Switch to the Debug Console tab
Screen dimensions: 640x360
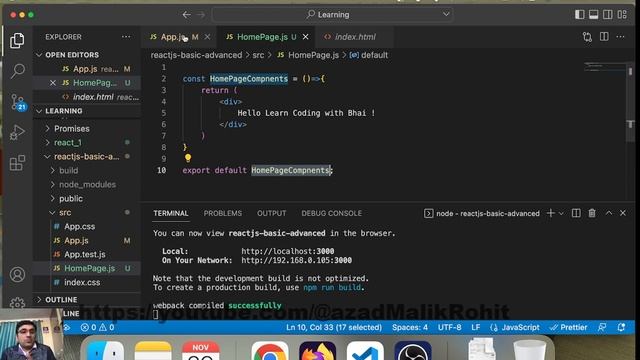coord(331,213)
